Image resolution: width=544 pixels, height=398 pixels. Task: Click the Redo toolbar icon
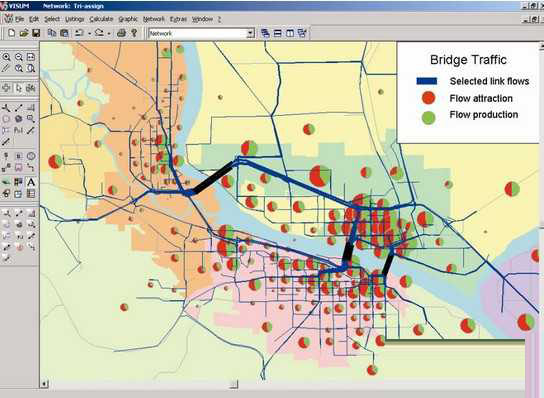tap(99, 33)
